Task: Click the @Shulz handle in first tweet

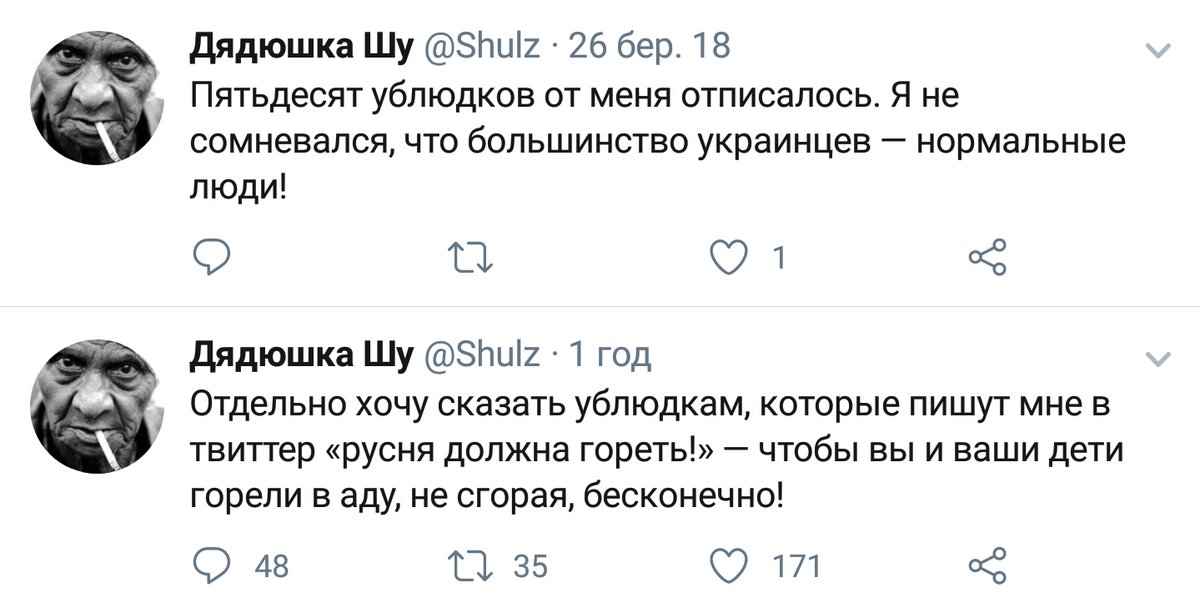Action: (484, 46)
